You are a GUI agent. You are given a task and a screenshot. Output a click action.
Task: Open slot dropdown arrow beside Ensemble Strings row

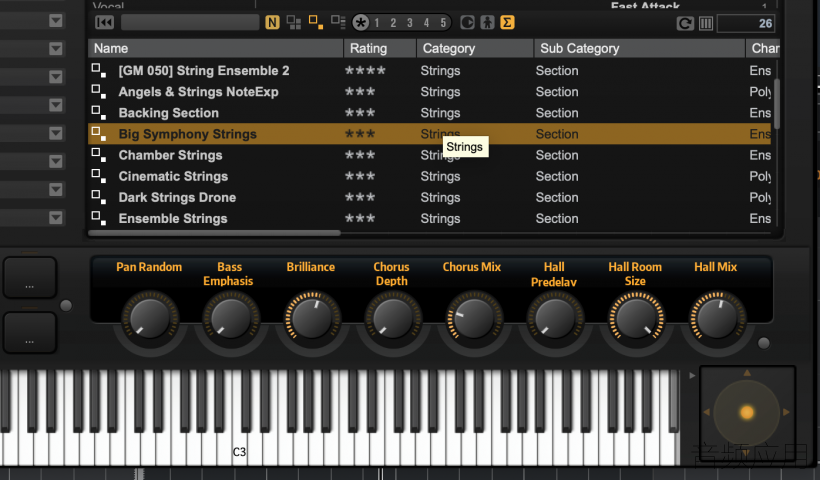[55, 217]
